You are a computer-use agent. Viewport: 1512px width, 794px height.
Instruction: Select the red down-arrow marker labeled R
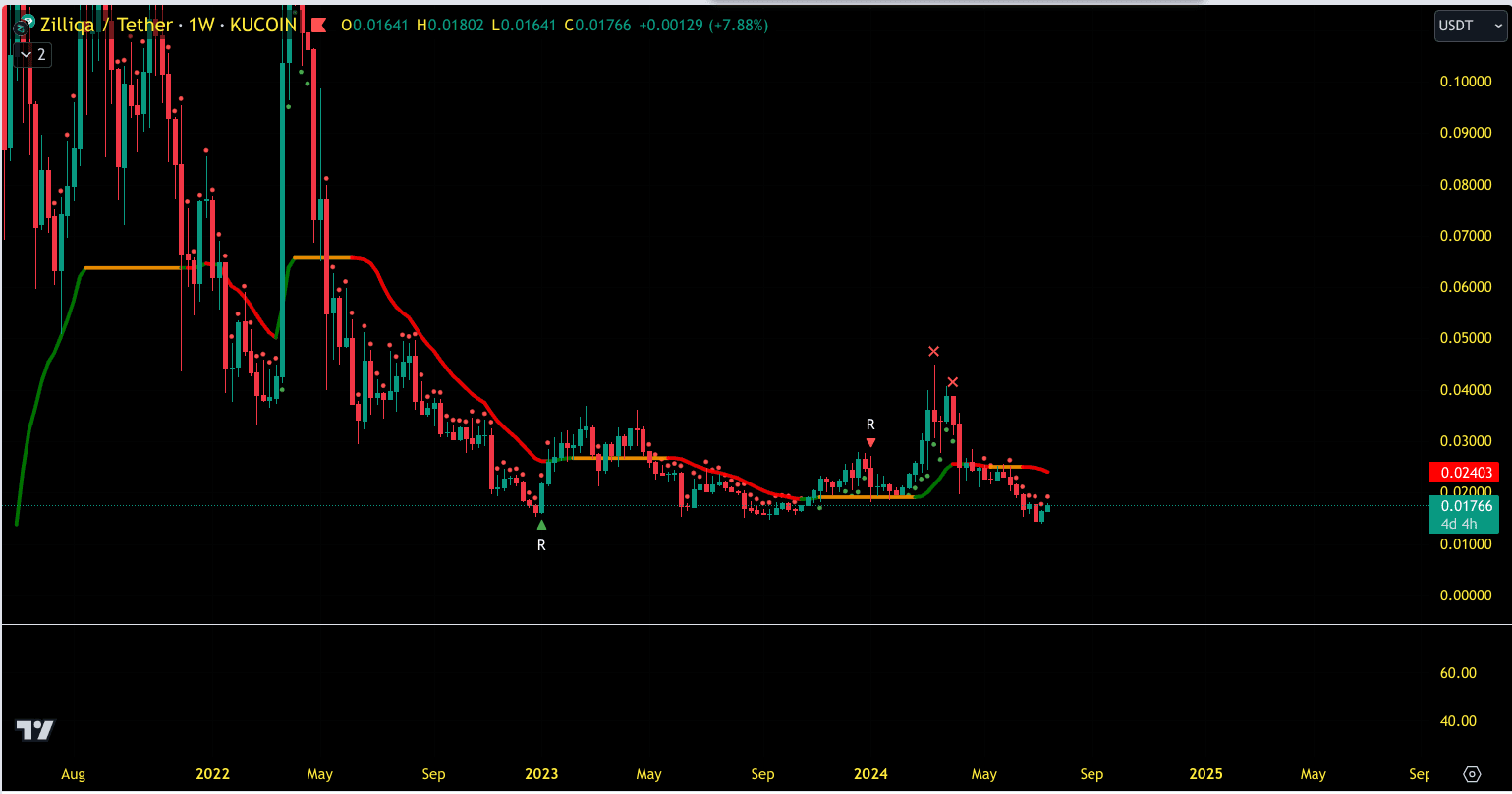(870, 442)
